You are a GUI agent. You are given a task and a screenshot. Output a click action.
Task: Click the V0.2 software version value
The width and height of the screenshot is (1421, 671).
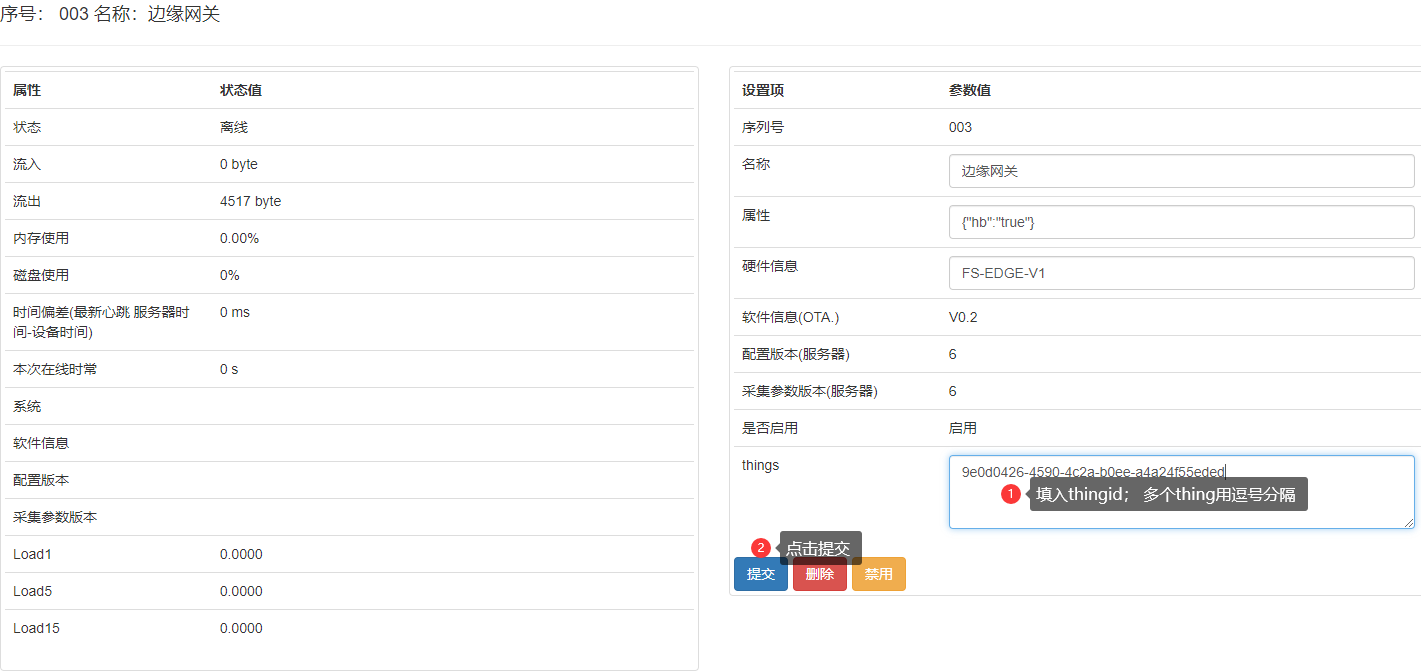[x=963, y=317]
